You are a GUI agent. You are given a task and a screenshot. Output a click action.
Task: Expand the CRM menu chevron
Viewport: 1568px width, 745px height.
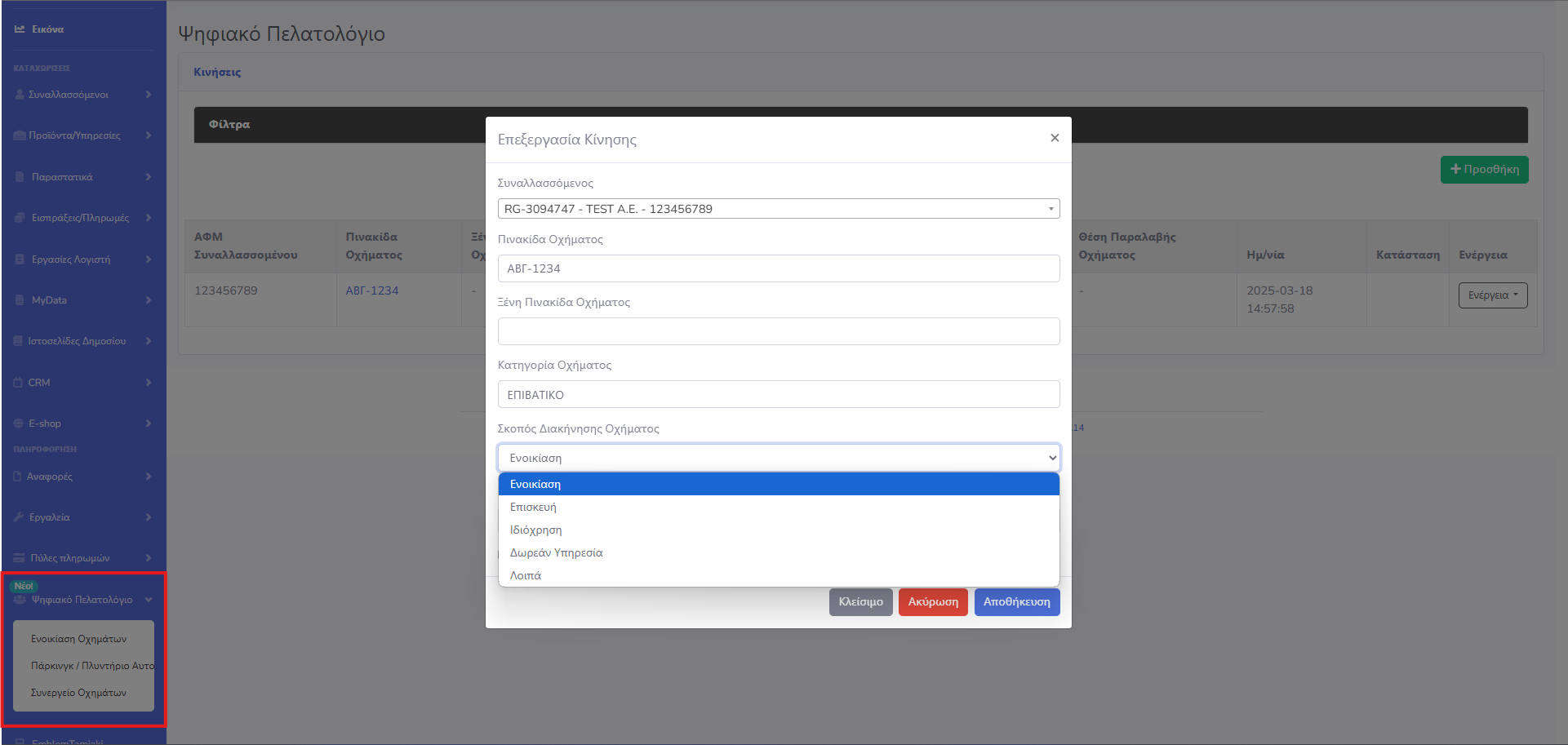[149, 383]
